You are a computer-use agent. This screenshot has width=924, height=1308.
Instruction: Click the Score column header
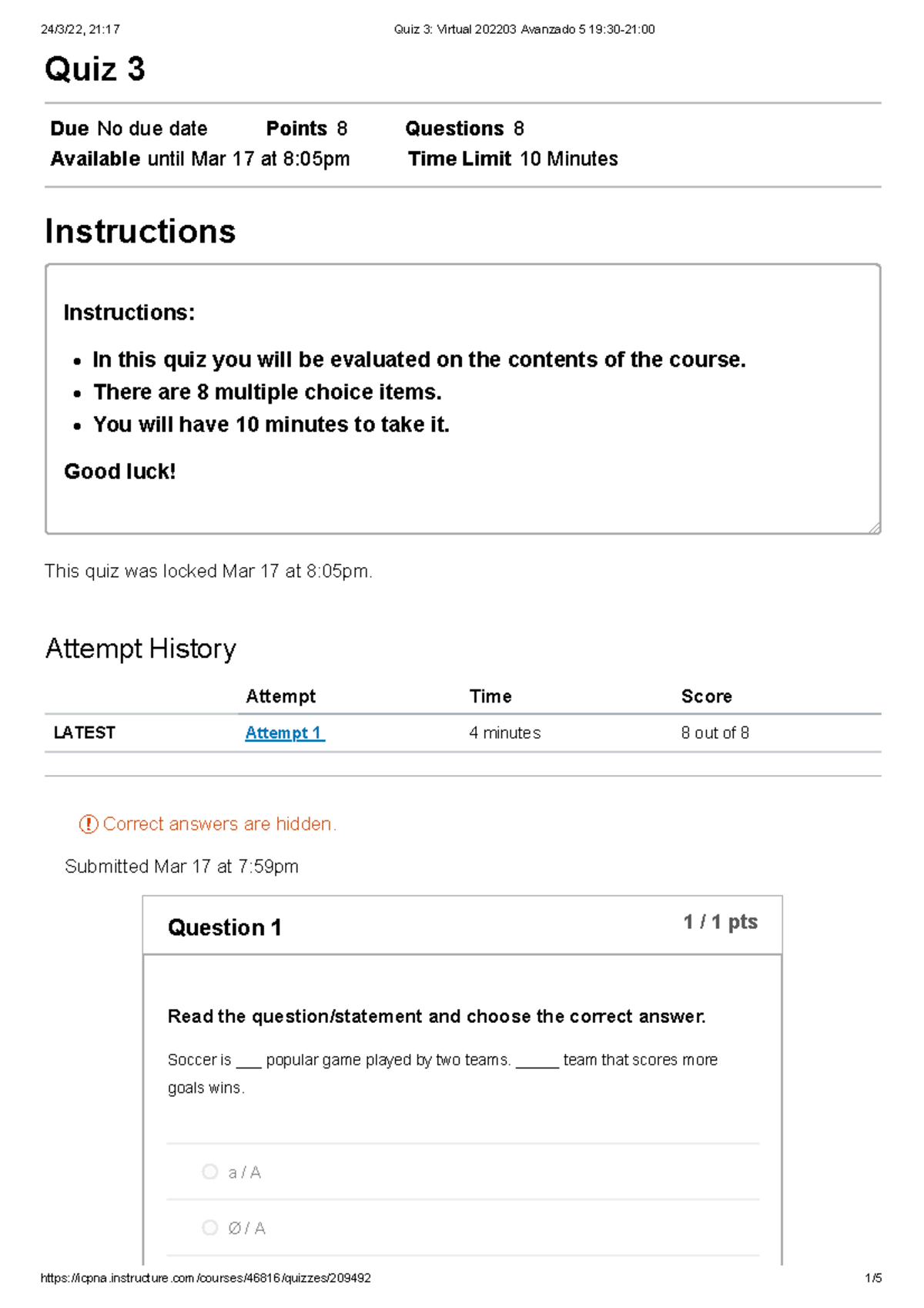[x=707, y=696]
